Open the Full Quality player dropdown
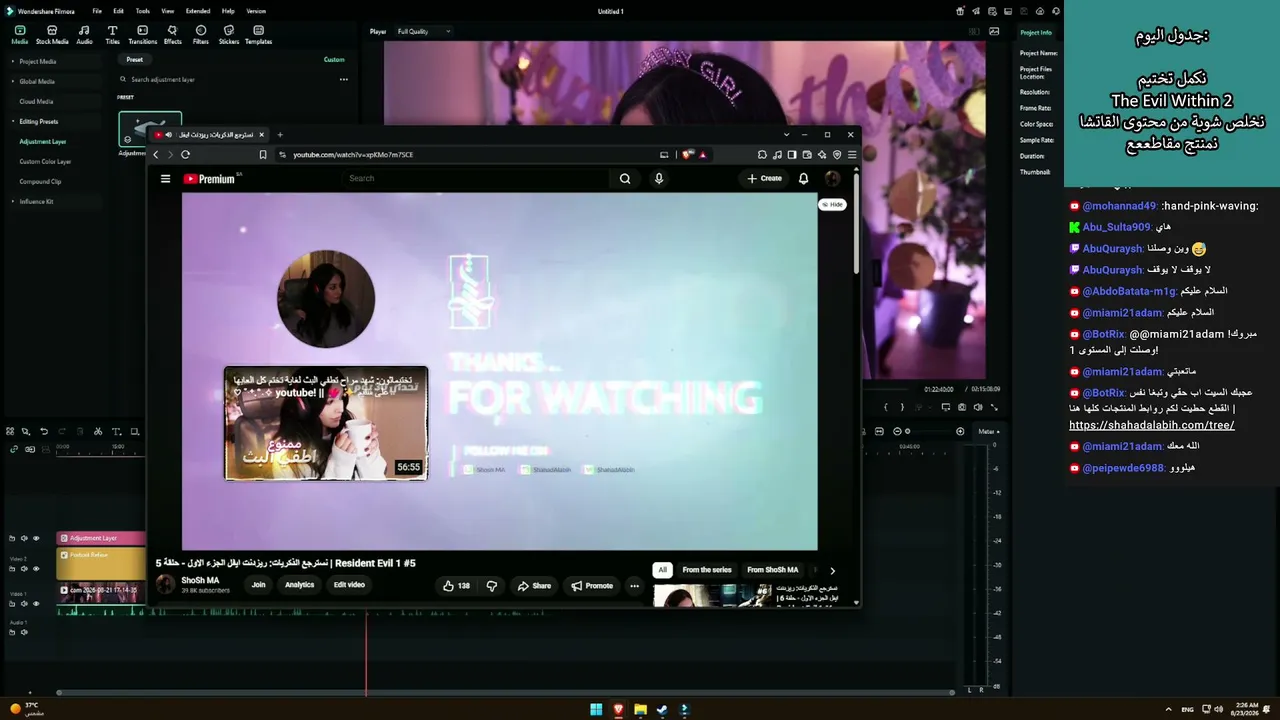1280x720 pixels. click(x=423, y=32)
